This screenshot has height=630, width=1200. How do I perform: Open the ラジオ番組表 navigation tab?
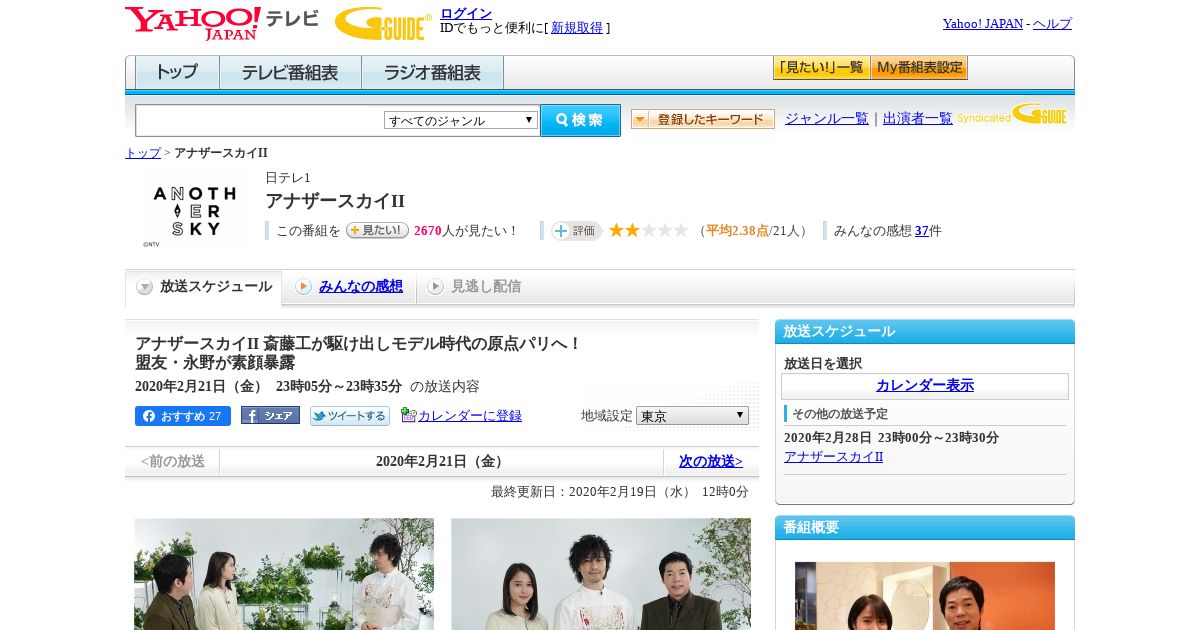pyautogui.click(x=432, y=72)
